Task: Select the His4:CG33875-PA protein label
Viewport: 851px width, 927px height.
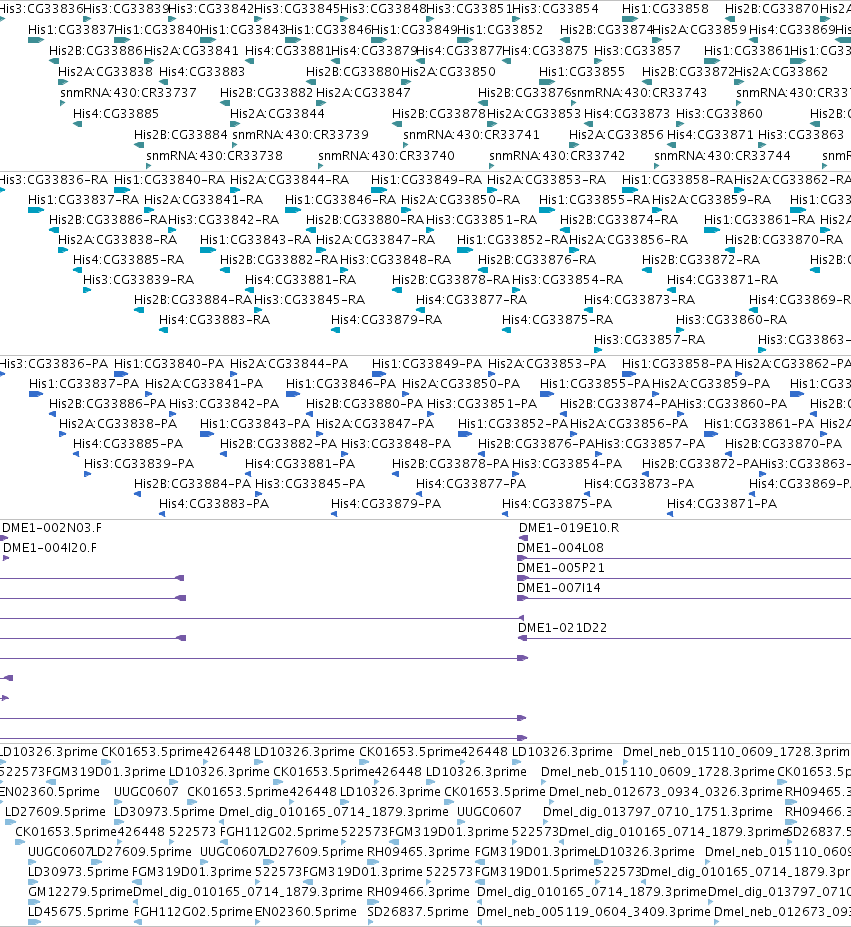Action: (x=557, y=504)
